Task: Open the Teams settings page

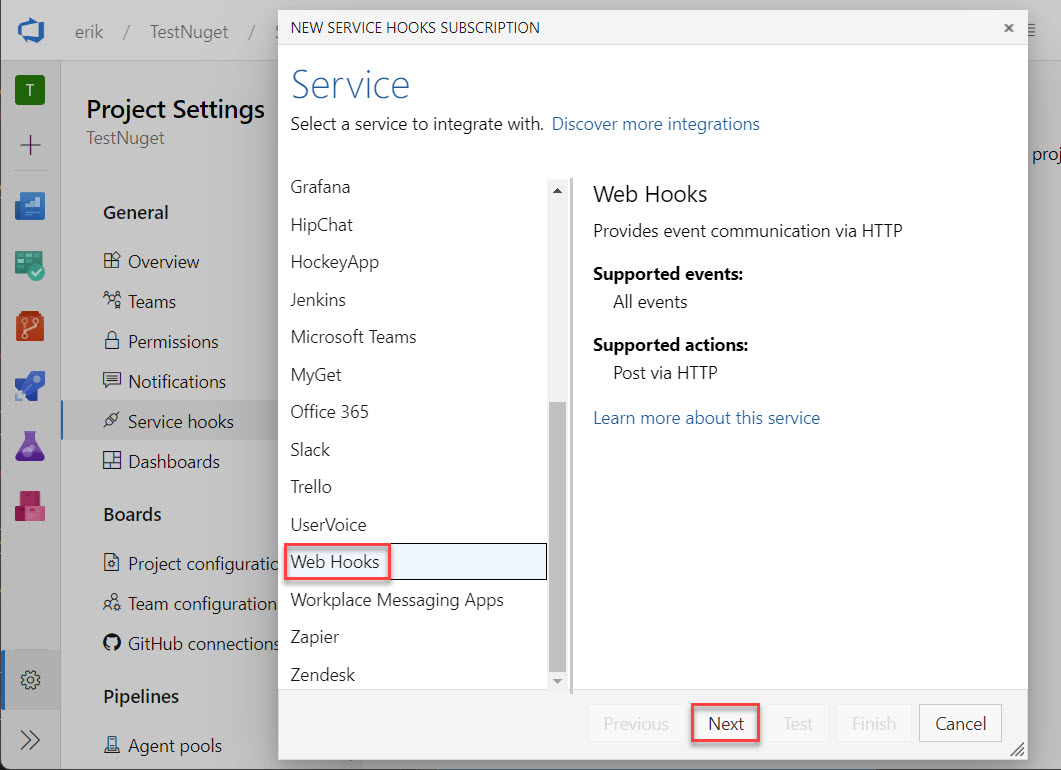Action: coord(152,302)
